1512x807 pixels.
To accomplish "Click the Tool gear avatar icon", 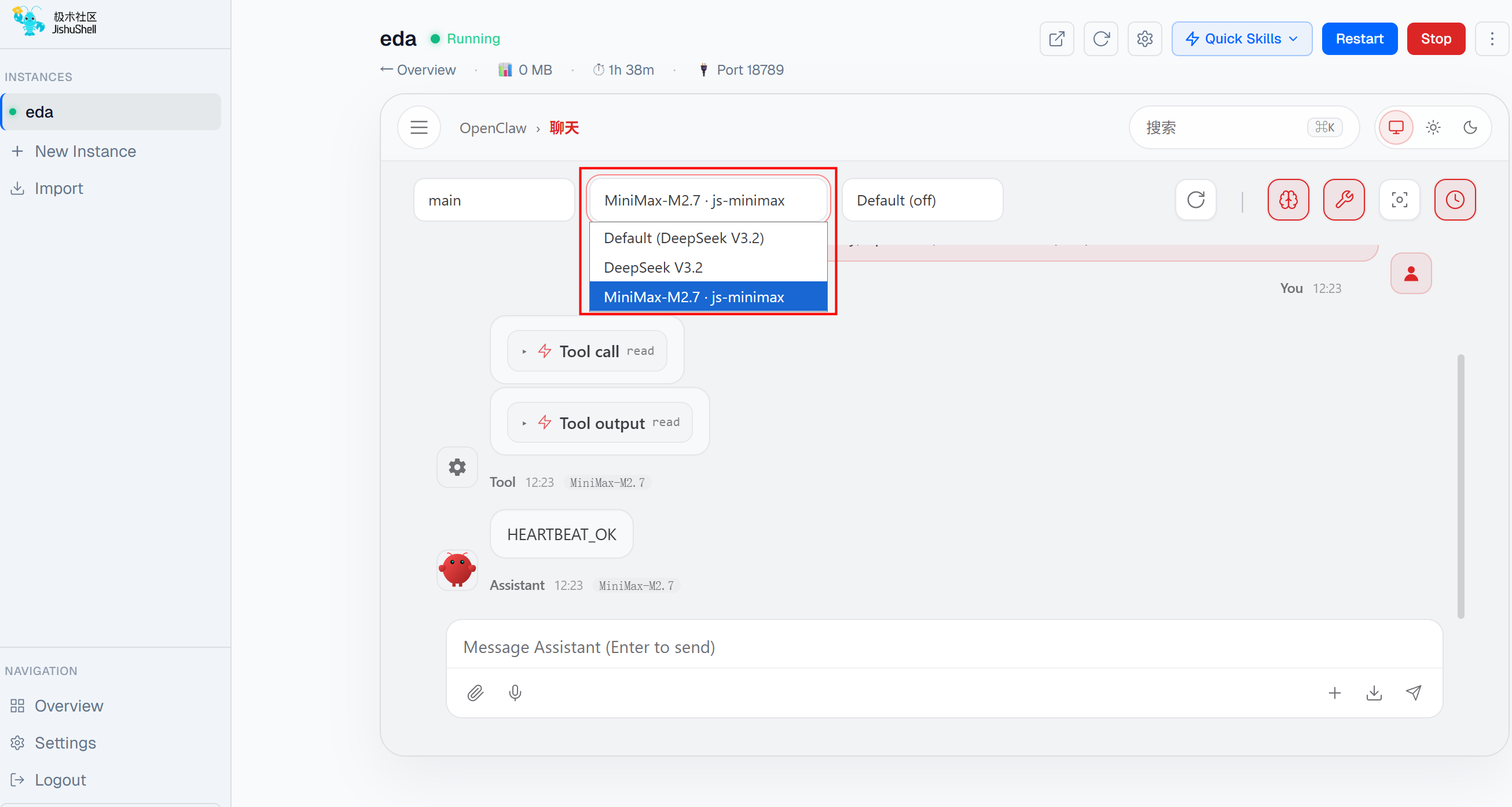I will point(457,467).
